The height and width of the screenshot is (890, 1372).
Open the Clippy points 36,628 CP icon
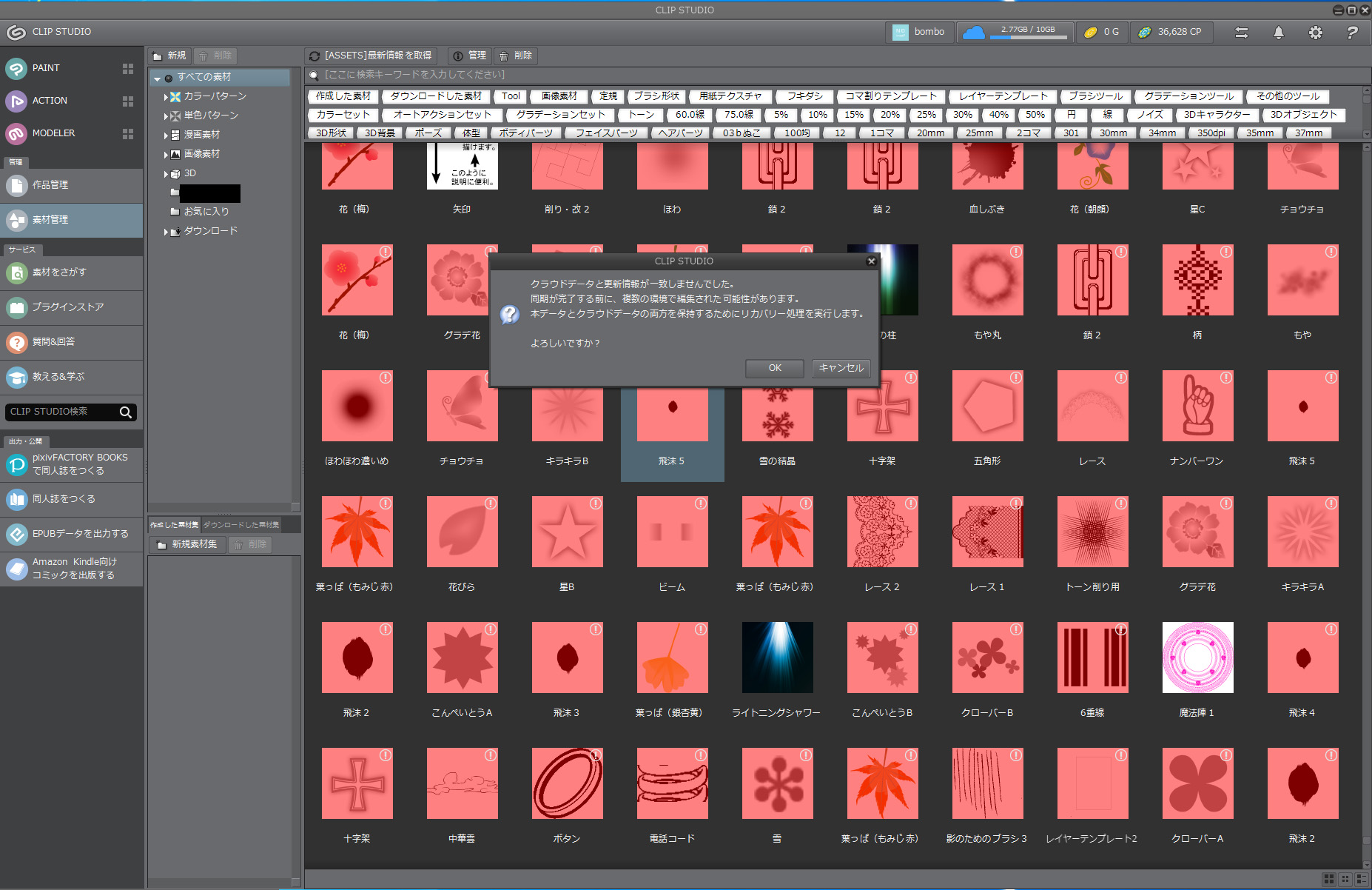[x=1145, y=32]
